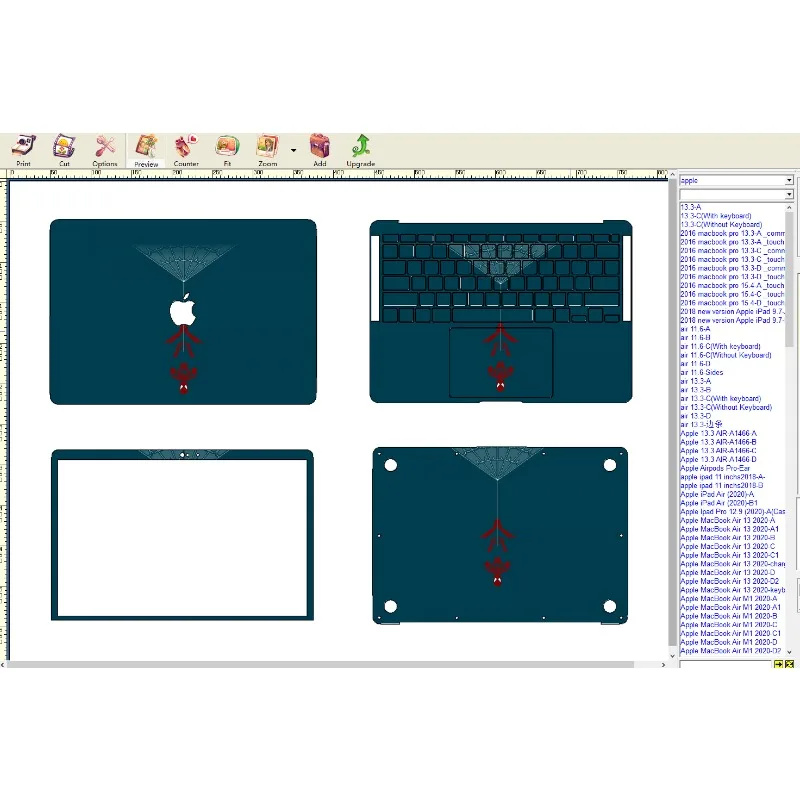Select the lid skin with Apple logo

tap(183, 312)
